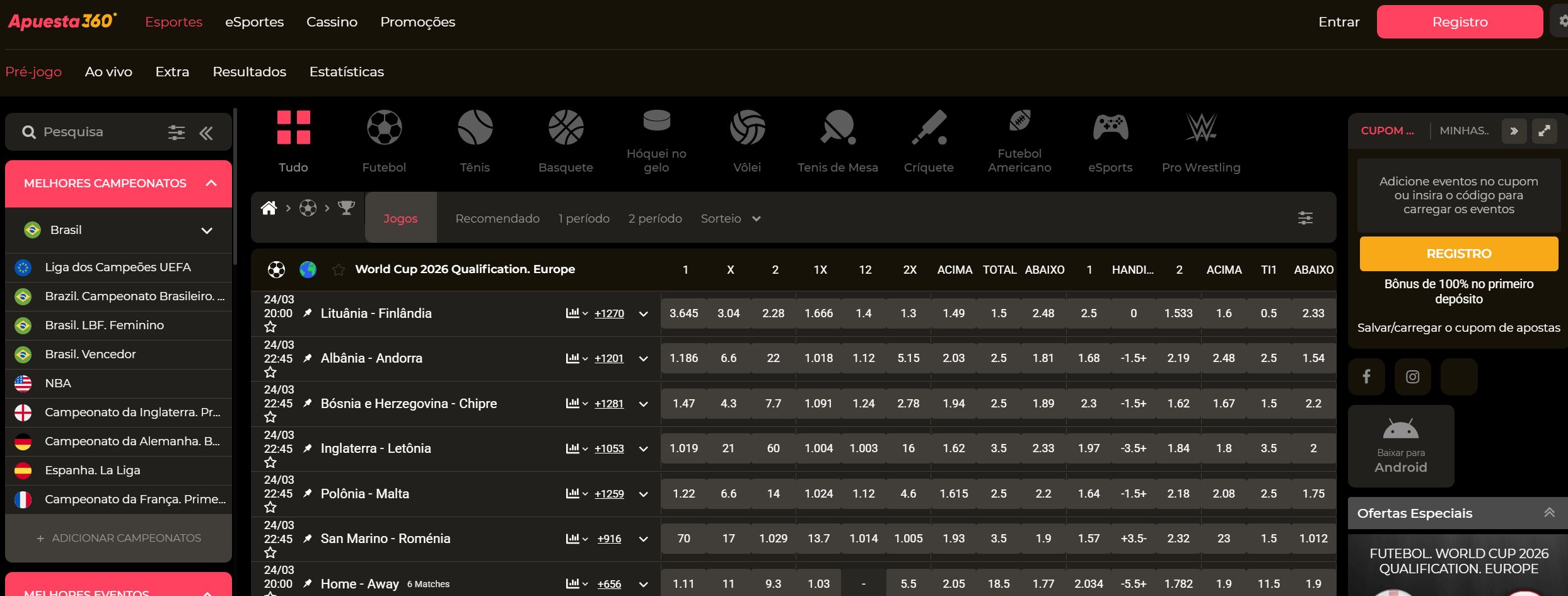
Task: Select the Basquete basketball icon
Action: point(566,127)
